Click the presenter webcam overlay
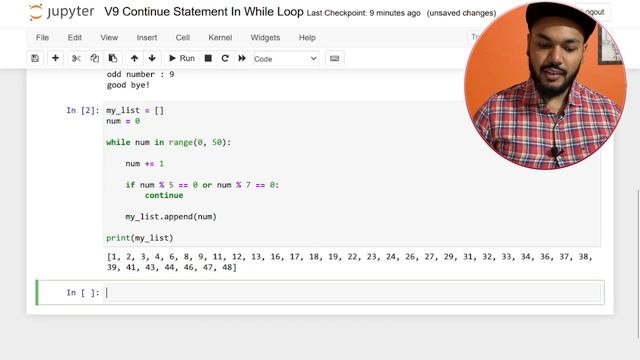Screen dimensions: 640x360 coord(545,86)
